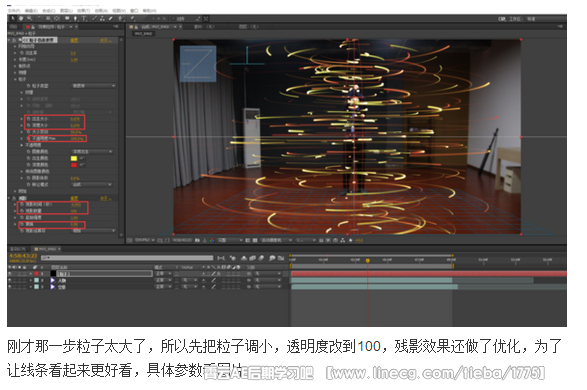
Task: Expand the opacity property group triangle
Action: [22, 145]
